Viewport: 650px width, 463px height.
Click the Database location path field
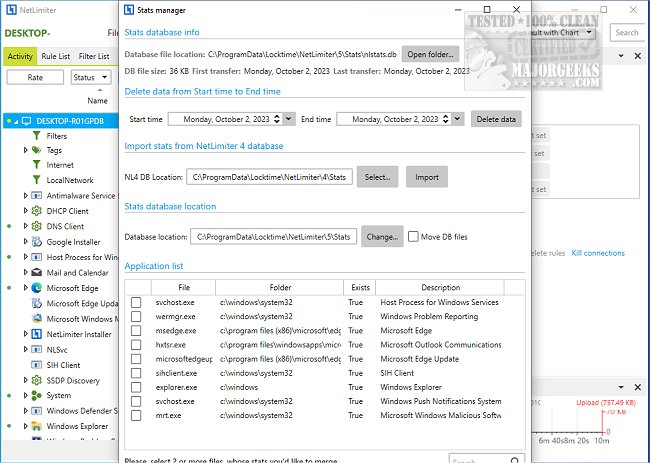pos(273,237)
